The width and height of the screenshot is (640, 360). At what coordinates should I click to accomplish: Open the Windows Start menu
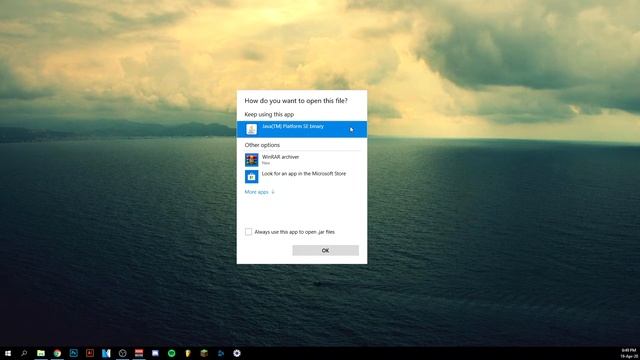point(8,353)
